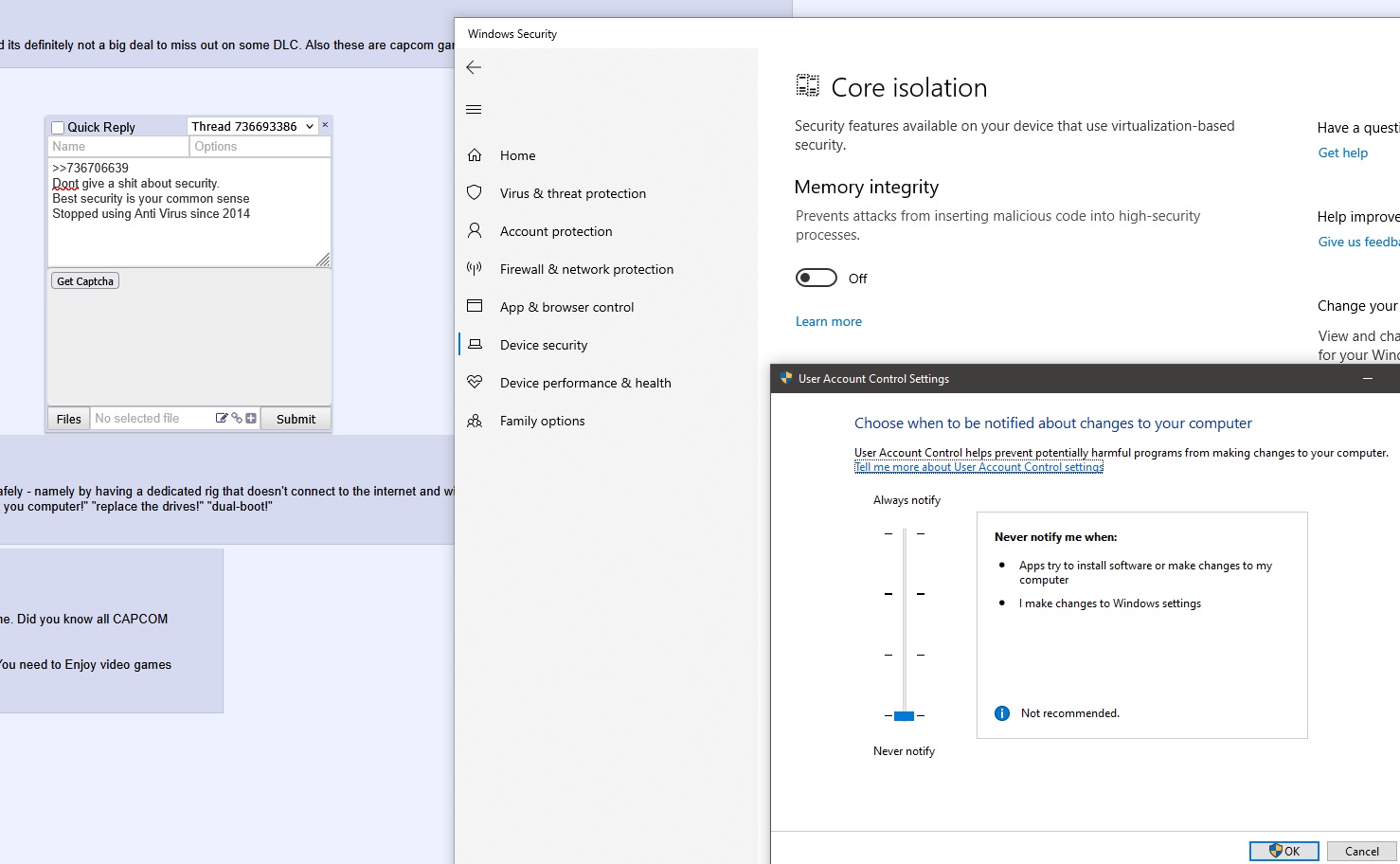The width and height of the screenshot is (1400, 864).
Task: Open Tell me more about User Account Control settings
Action: pyautogui.click(x=978, y=467)
